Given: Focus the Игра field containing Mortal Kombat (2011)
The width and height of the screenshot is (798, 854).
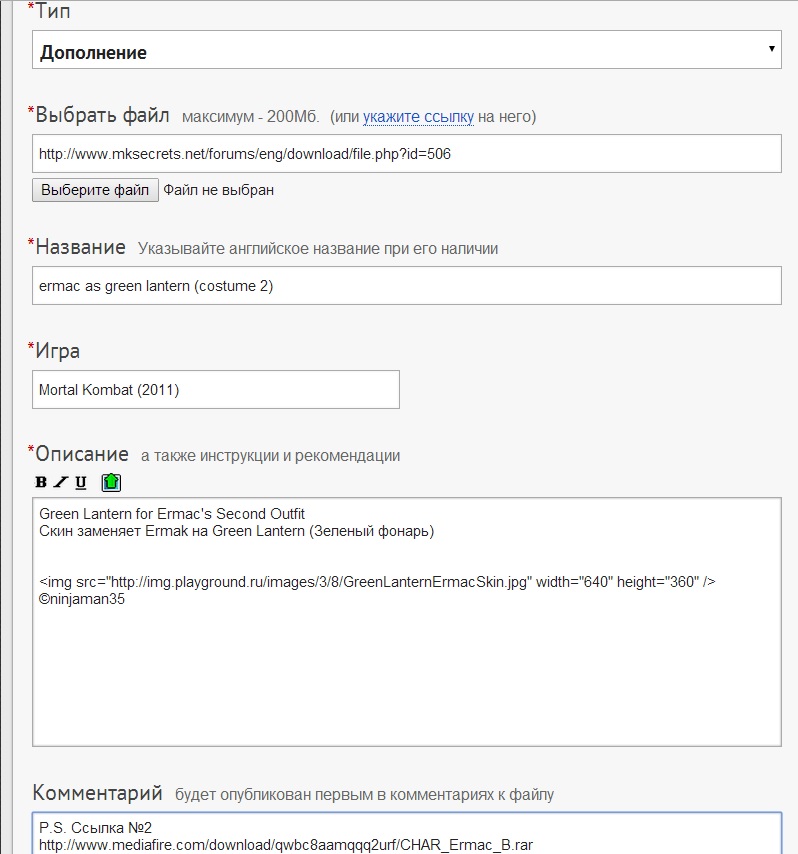Looking at the screenshot, I should (x=216, y=389).
